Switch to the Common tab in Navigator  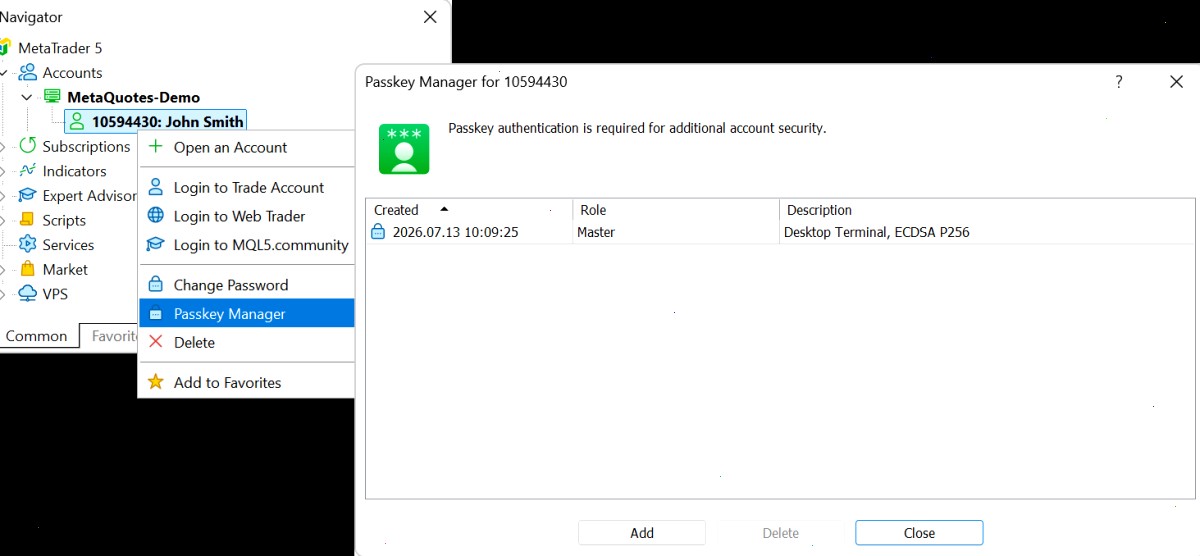pos(37,336)
